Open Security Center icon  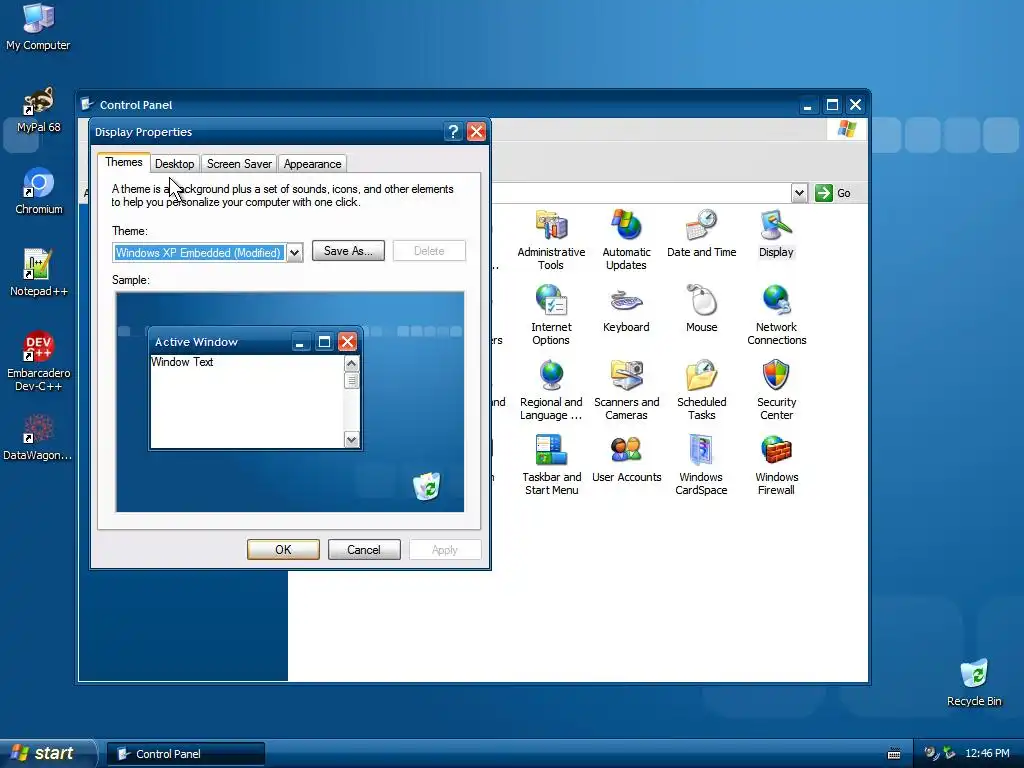pos(776,390)
